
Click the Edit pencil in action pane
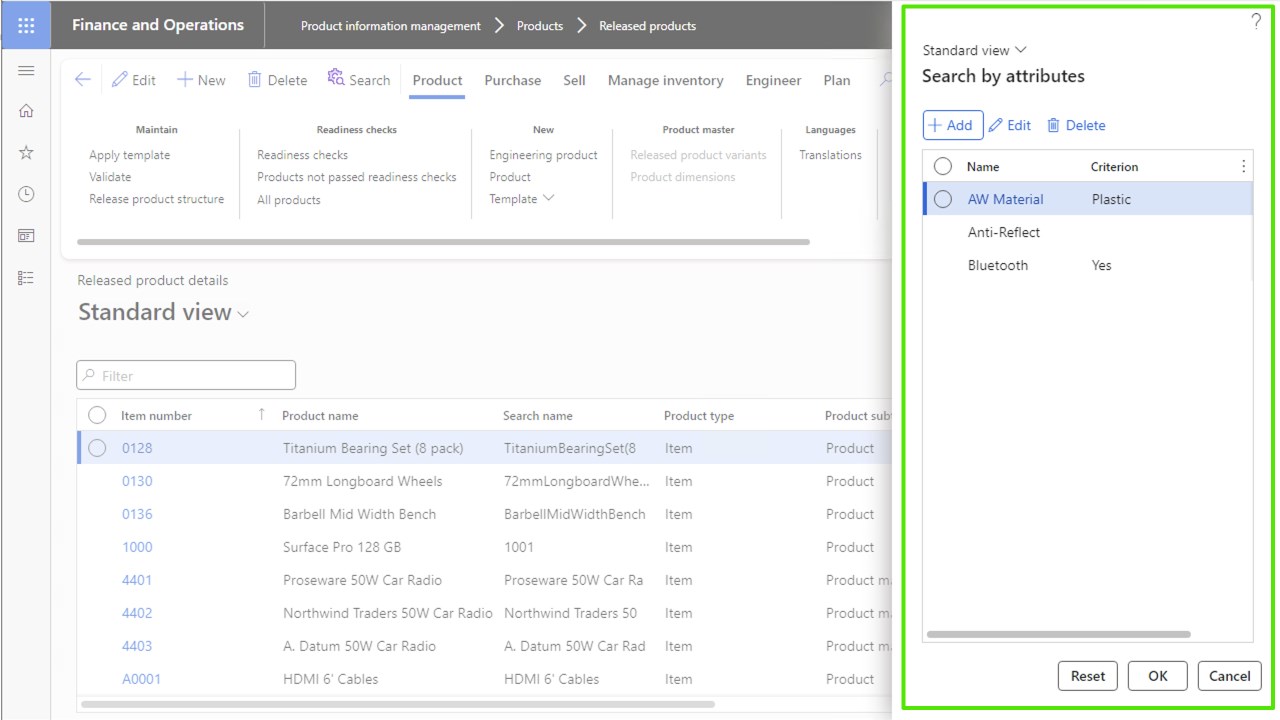pyautogui.click(x=134, y=80)
